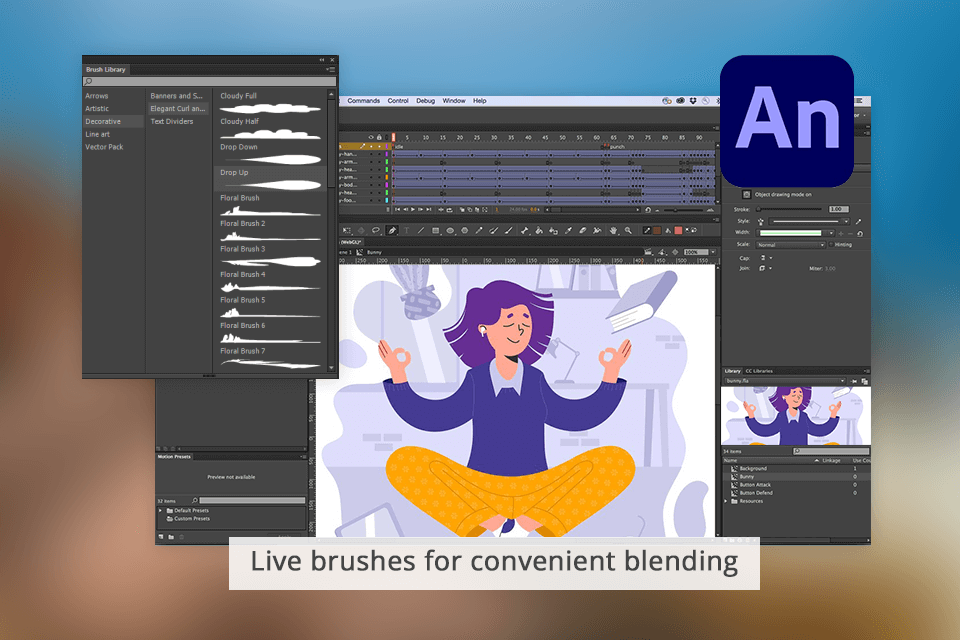The image size is (960, 640).
Task: Select the Oval tool
Action: (x=450, y=230)
